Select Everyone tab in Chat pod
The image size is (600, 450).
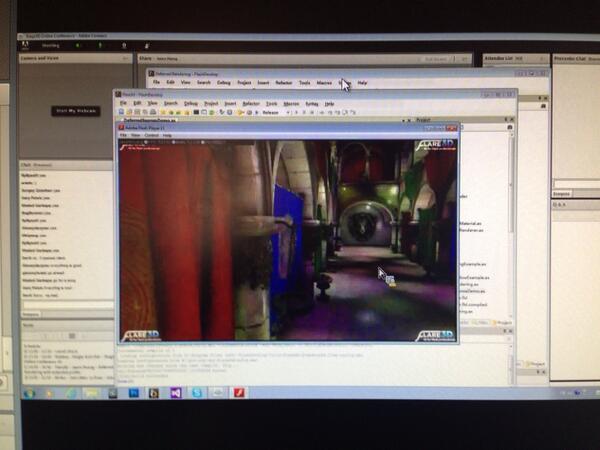(x=31, y=315)
